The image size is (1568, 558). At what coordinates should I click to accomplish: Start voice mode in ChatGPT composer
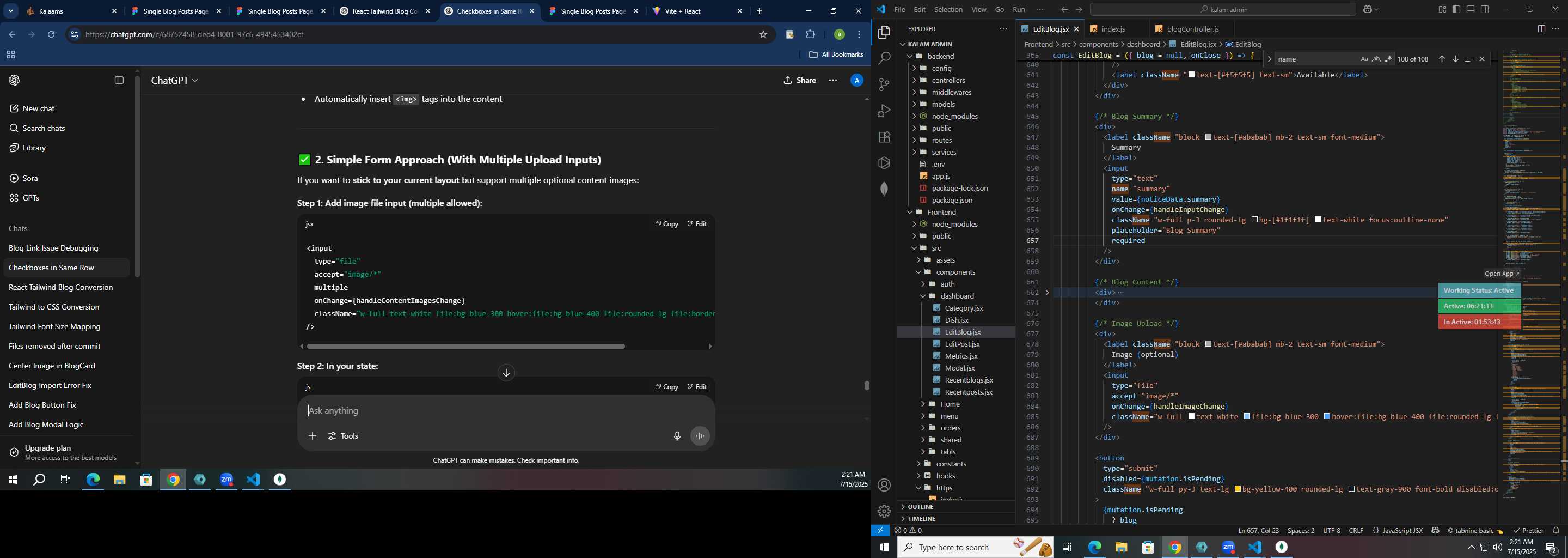(x=700, y=436)
